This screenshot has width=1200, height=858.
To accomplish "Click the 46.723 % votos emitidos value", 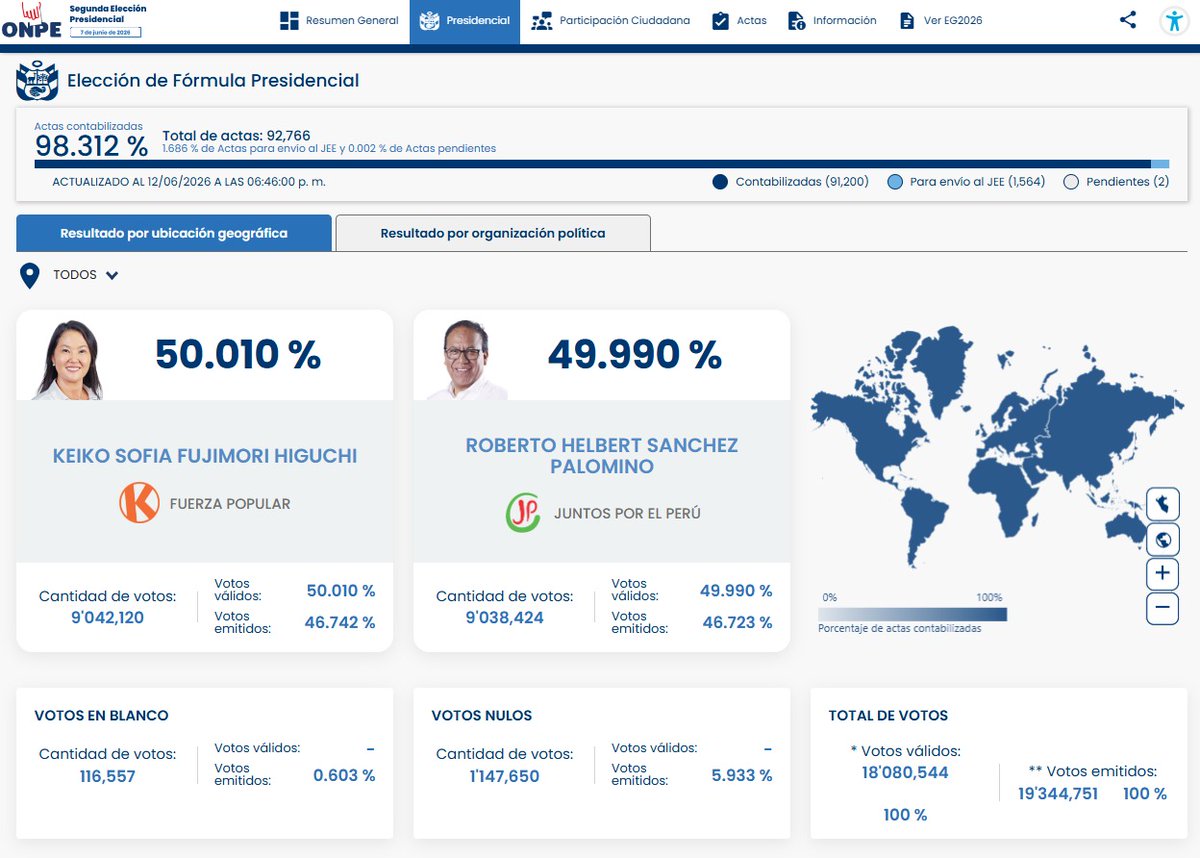I will pyautogui.click(x=737, y=622).
